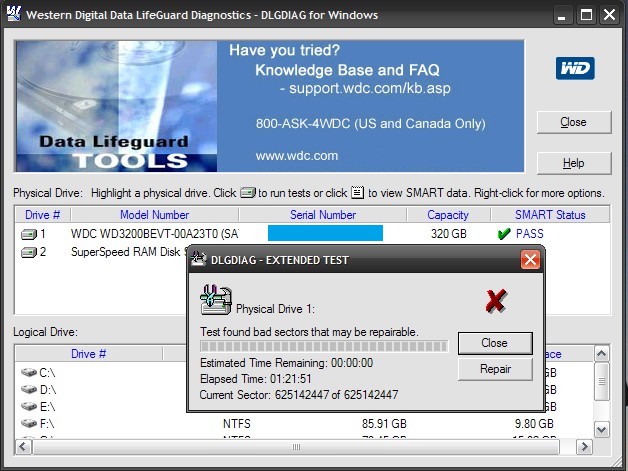Click the Logical Drive: label
The height and width of the screenshot is (471, 628).
pos(46,332)
